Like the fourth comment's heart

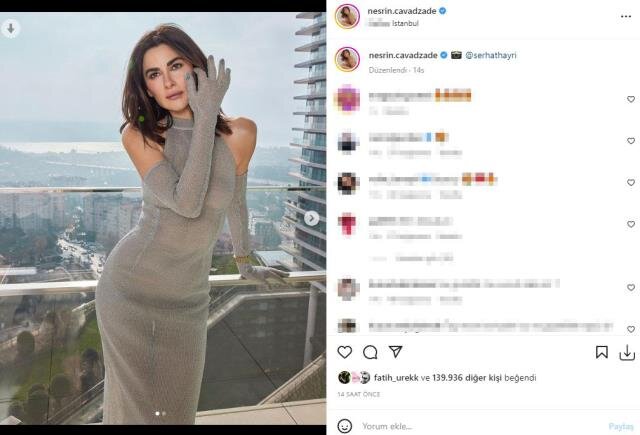pyautogui.click(x=631, y=224)
